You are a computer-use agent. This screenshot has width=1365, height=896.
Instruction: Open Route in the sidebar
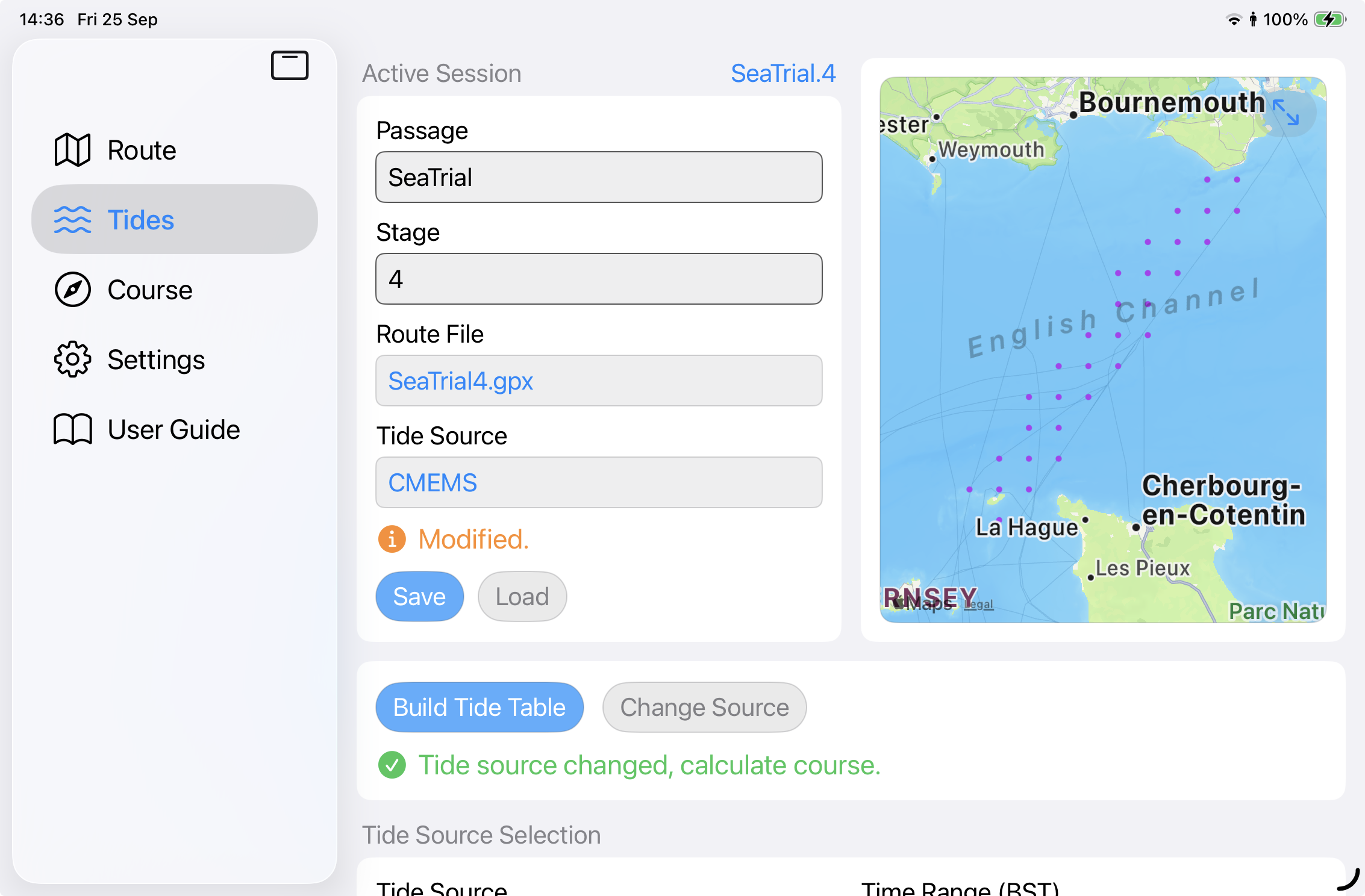click(x=175, y=150)
